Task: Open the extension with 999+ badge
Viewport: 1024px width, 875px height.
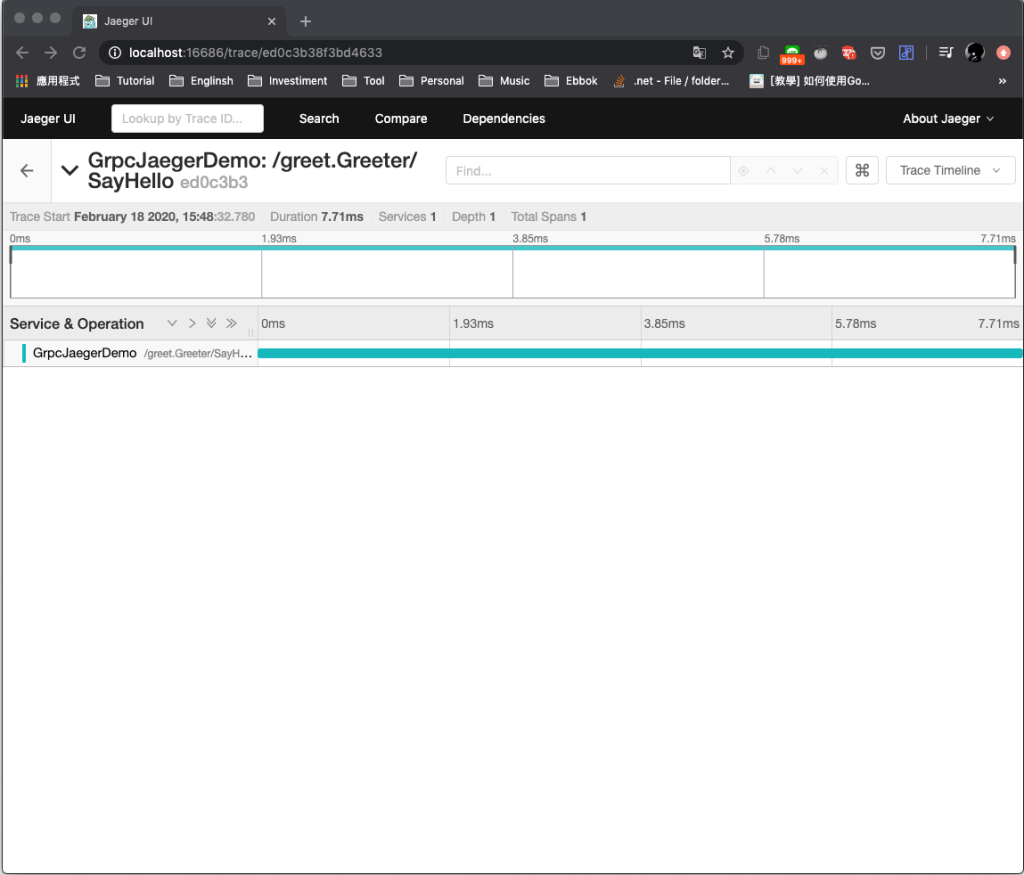Action: pyautogui.click(x=792, y=54)
